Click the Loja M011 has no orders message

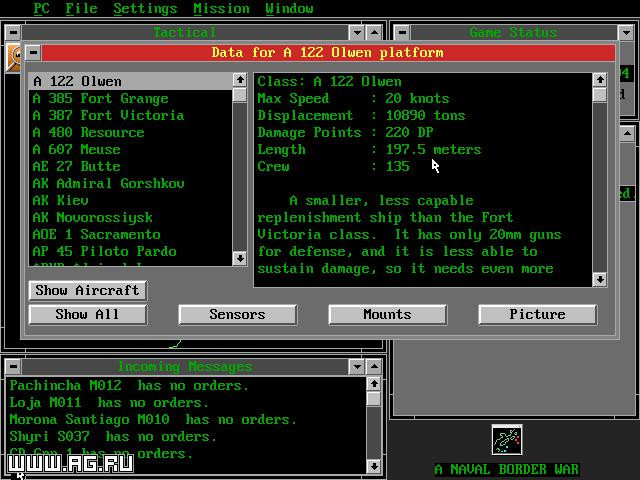coord(109,403)
